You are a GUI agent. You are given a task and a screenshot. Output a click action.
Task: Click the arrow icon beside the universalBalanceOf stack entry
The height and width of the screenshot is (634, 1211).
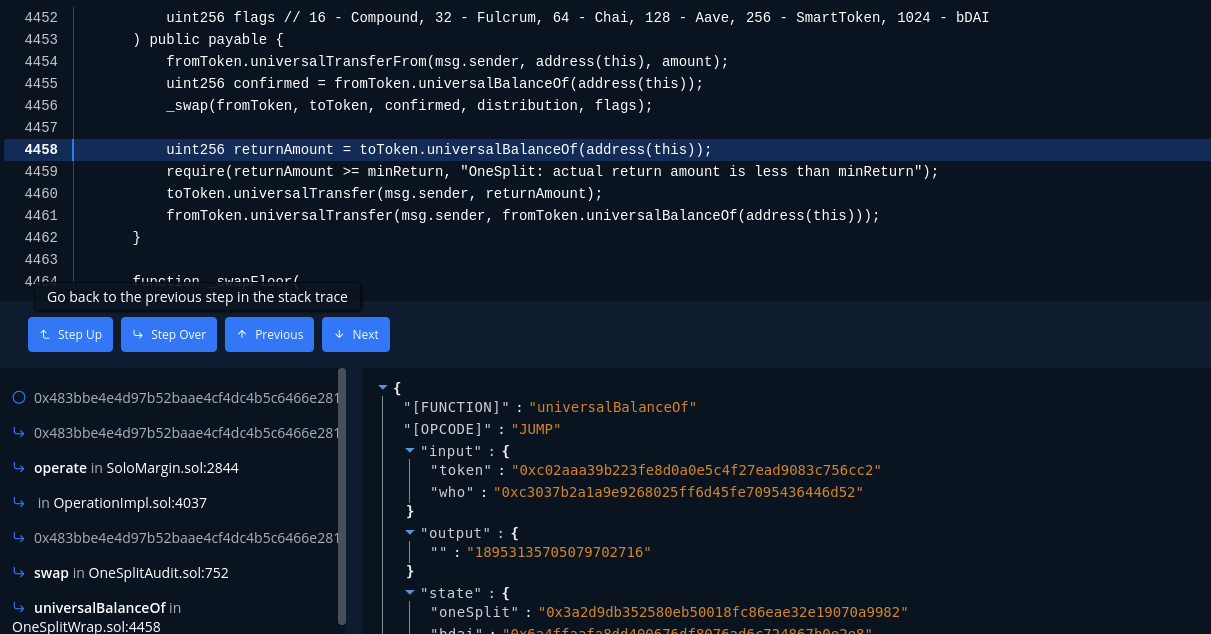[x=19, y=607]
